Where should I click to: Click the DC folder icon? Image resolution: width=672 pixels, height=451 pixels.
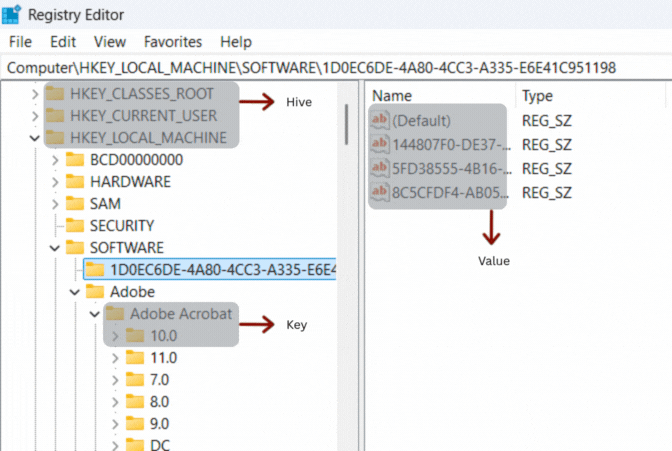click(x=135, y=445)
